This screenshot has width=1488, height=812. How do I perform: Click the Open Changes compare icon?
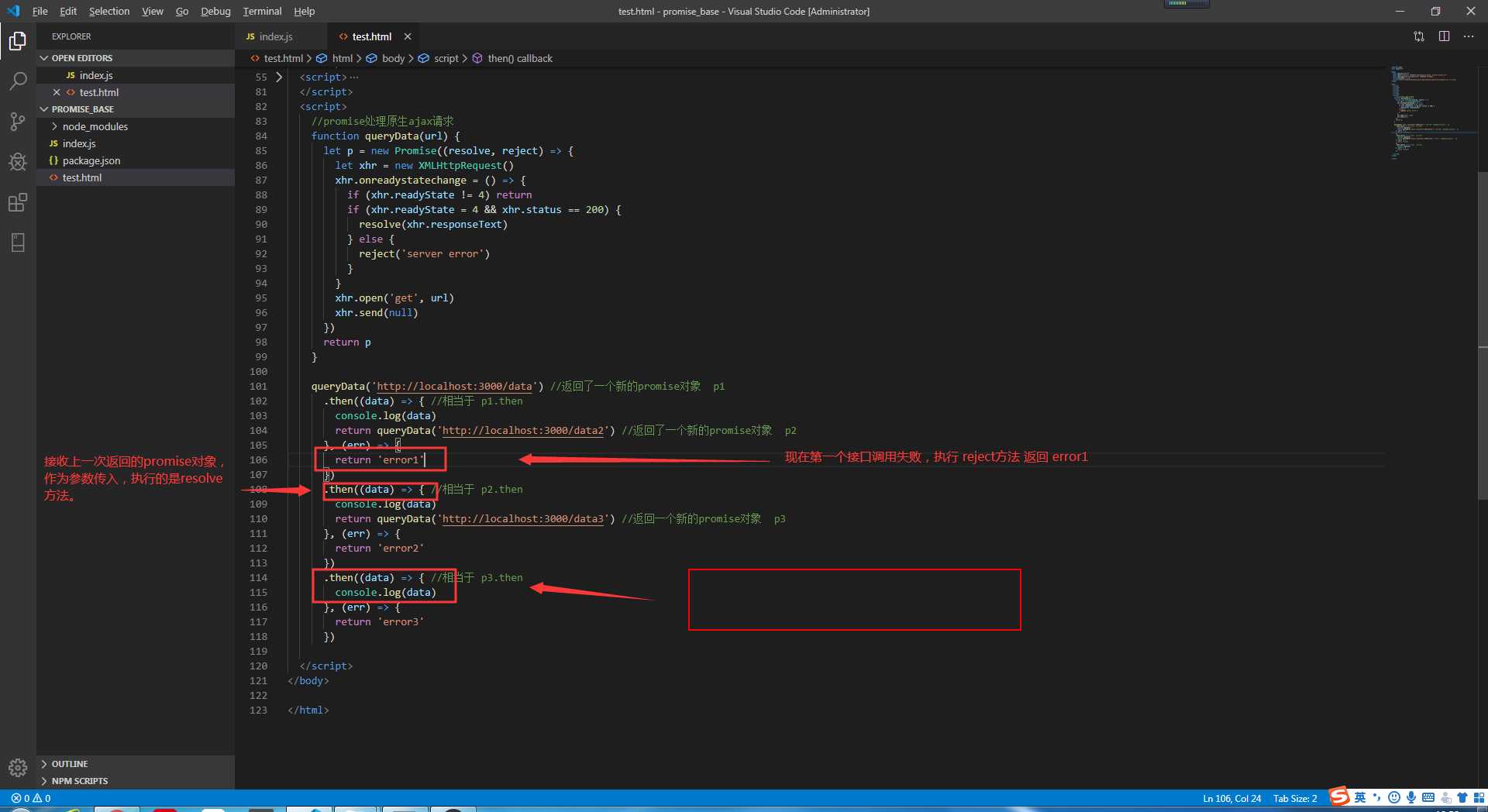click(1419, 36)
